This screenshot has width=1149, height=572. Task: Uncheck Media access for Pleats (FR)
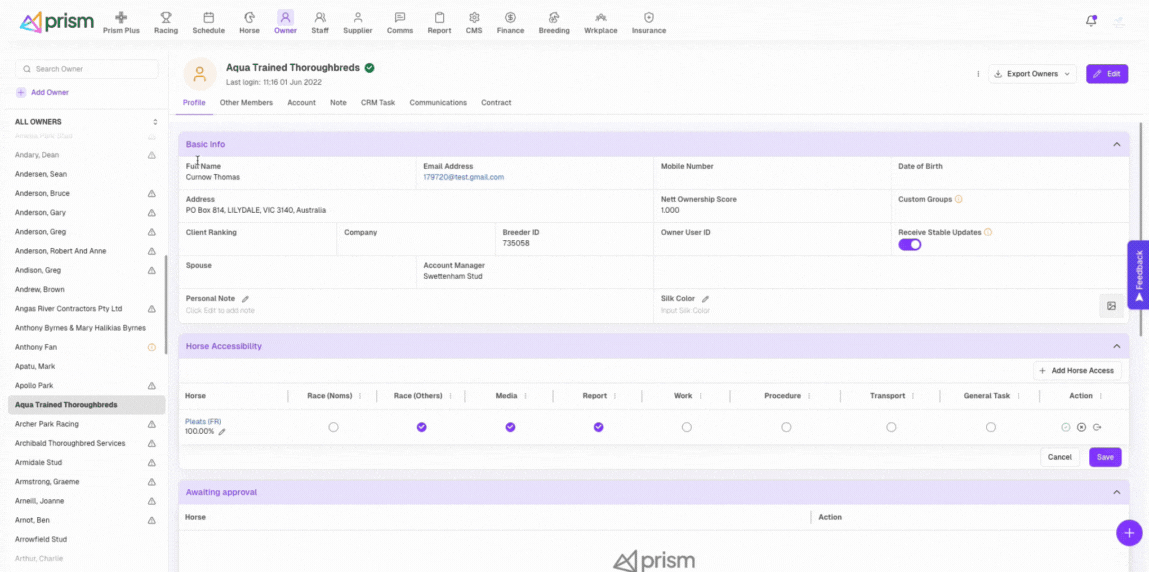pyautogui.click(x=510, y=427)
